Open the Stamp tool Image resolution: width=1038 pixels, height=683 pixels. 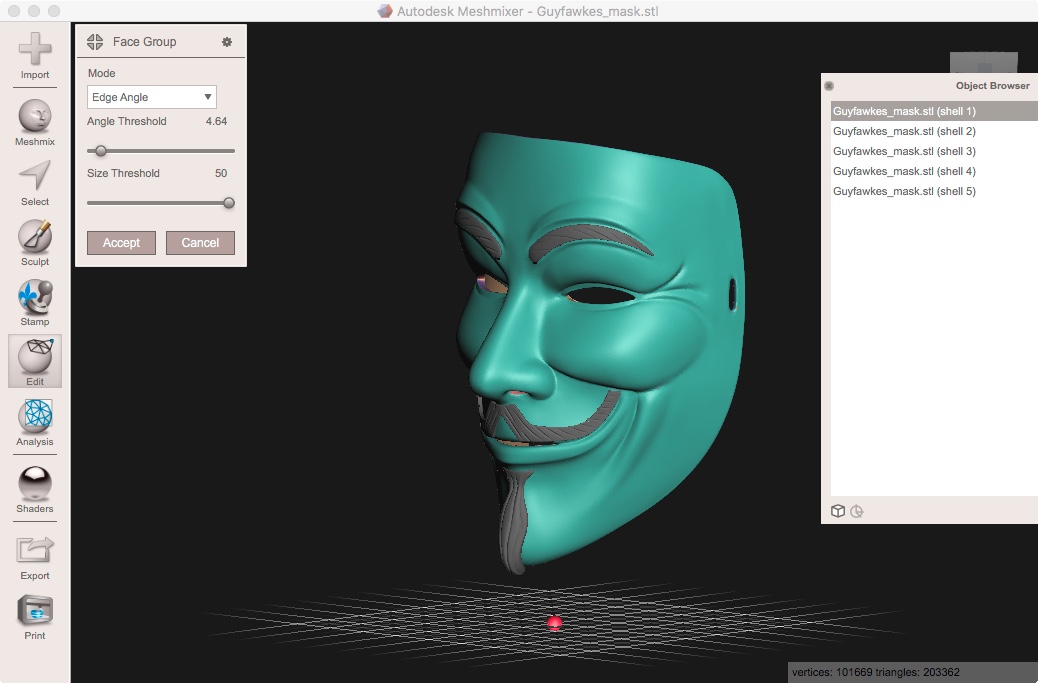click(34, 303)
